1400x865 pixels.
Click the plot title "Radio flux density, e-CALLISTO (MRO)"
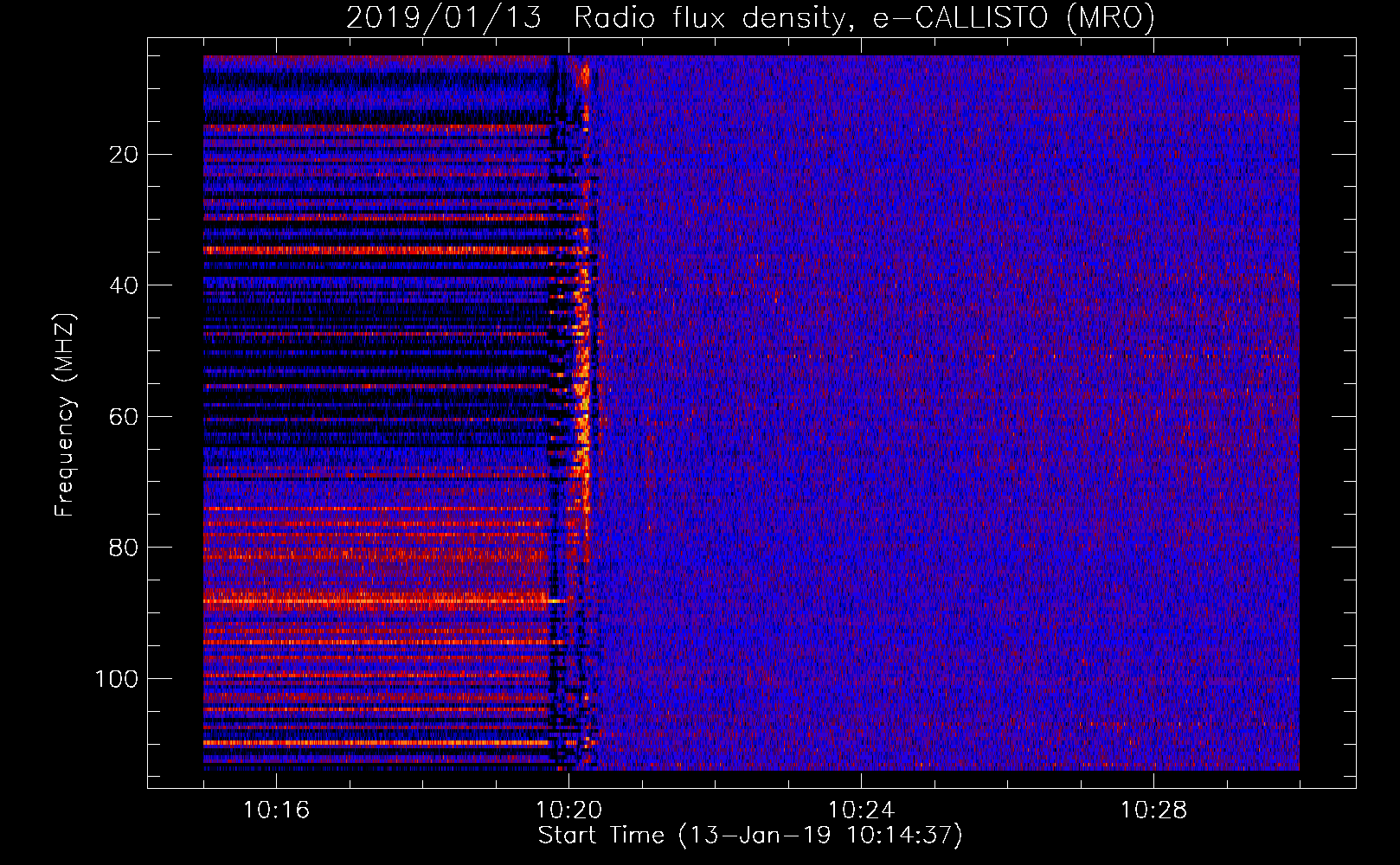tap(864, 17)
